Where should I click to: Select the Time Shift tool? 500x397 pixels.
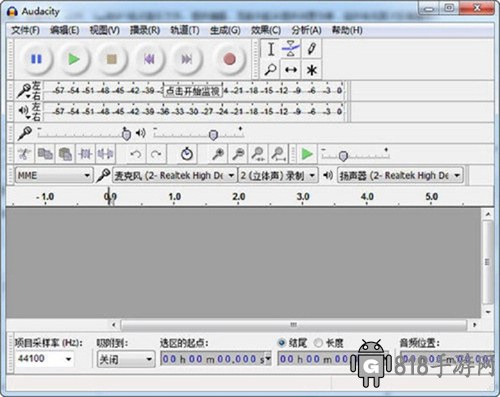point(291,70)
